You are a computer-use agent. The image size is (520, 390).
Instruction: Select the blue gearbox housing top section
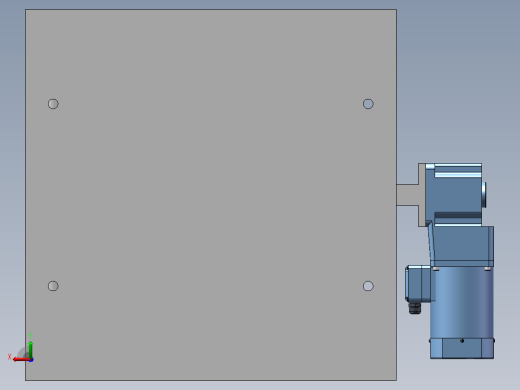coord(453,195)
